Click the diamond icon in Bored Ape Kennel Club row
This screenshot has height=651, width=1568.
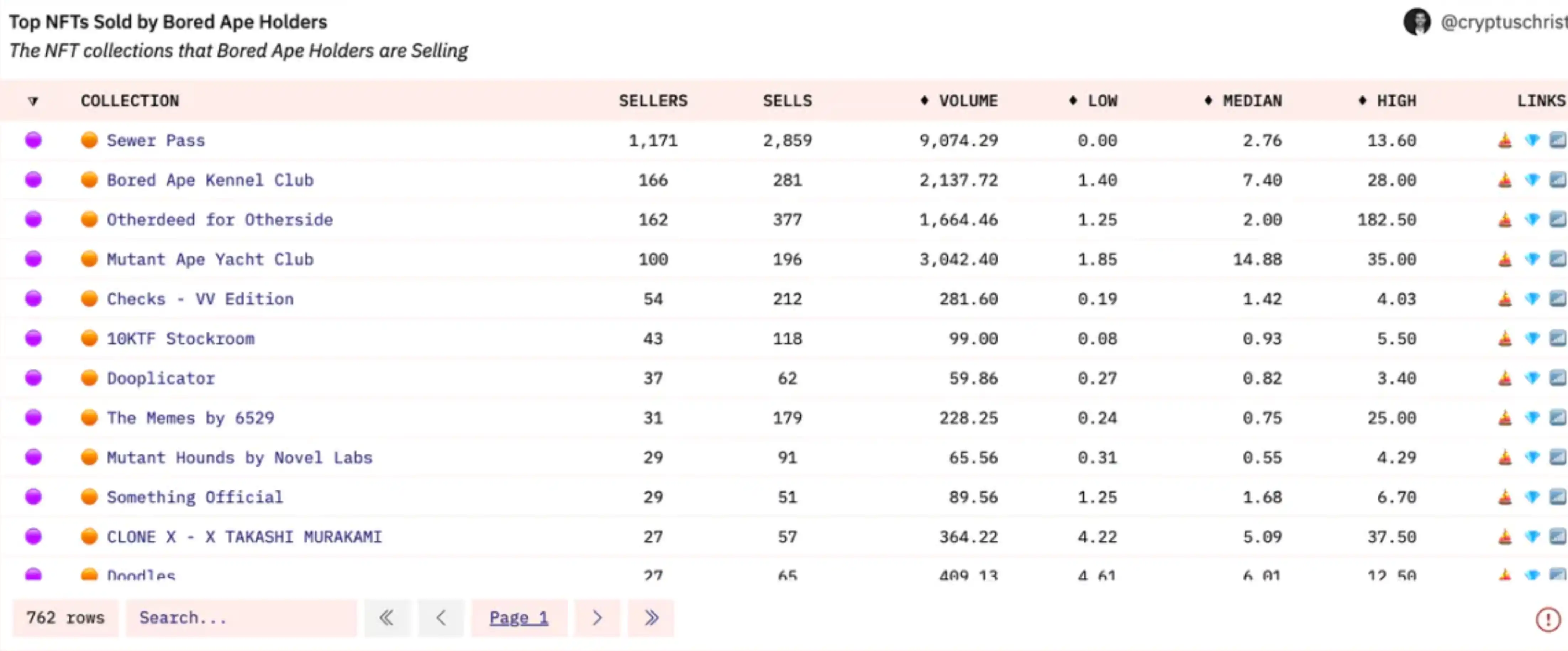tap(1532, 180)
